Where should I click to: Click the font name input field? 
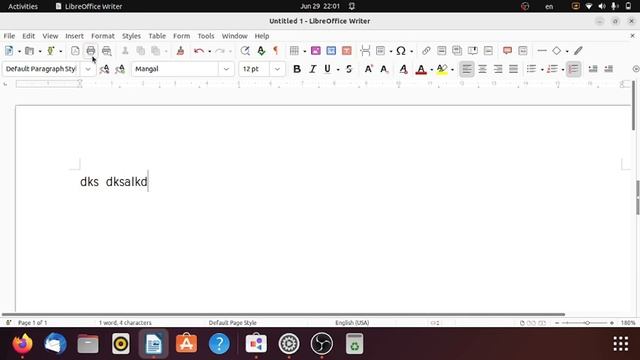pyautogui.click(x=176, y=69)
